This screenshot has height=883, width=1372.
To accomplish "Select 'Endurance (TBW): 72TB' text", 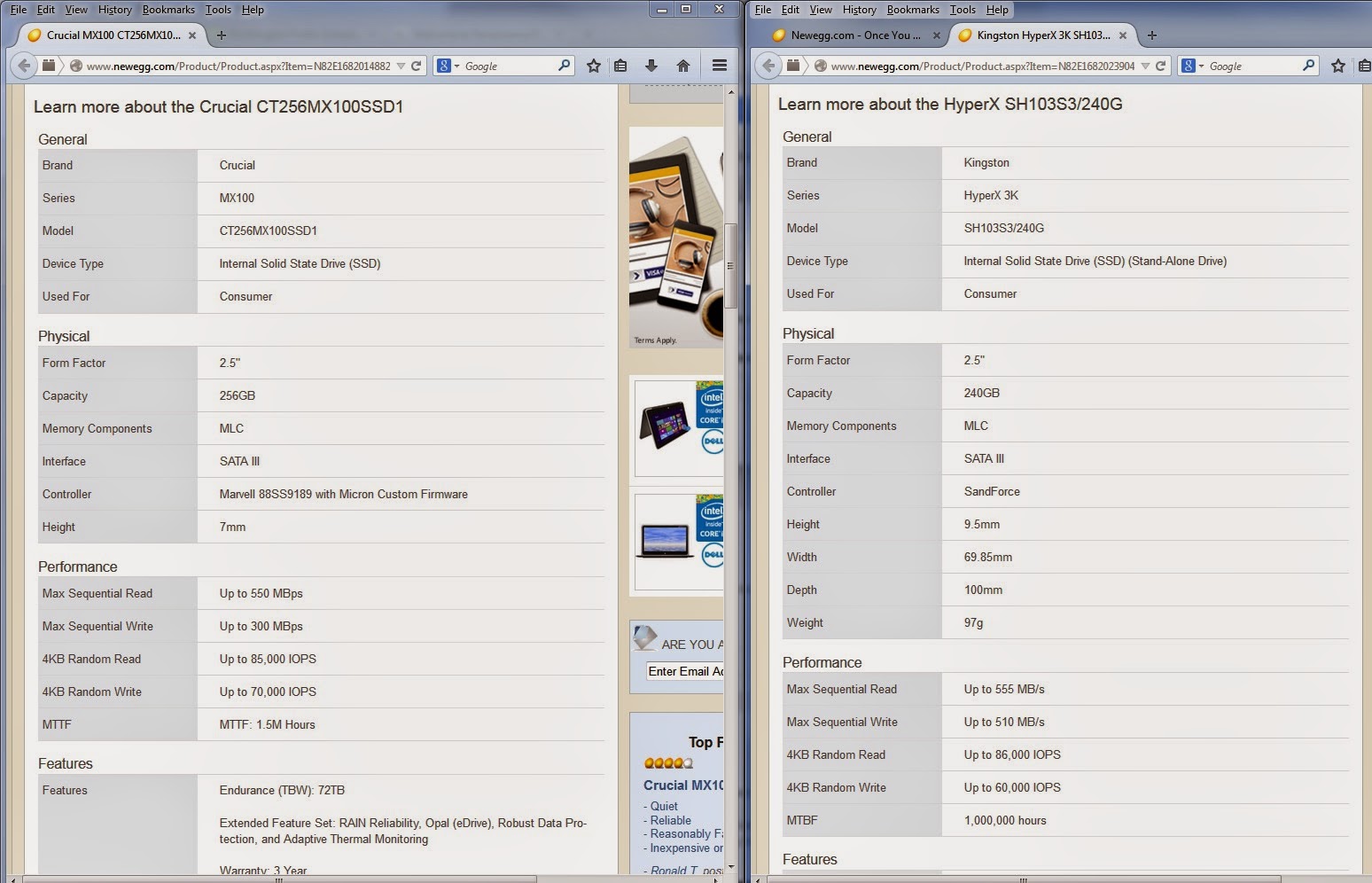I will click(x=282, y=790).
